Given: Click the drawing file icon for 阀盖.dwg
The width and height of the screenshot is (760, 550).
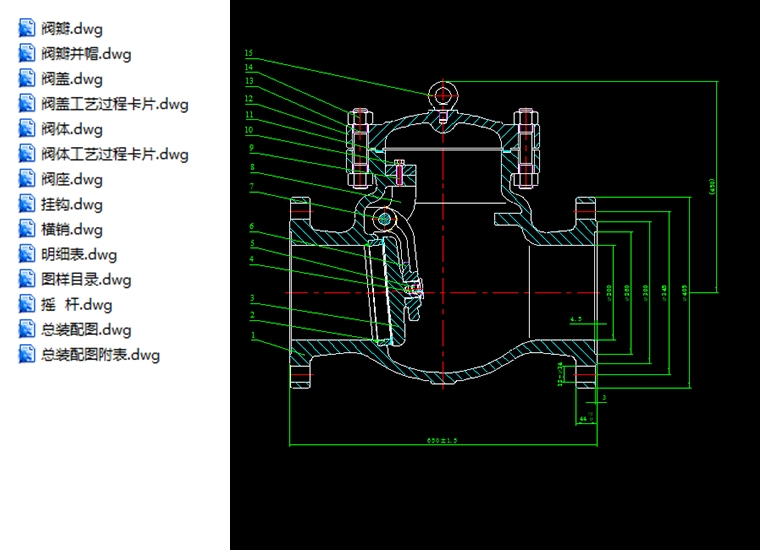Looking at the screenshot, I should click(x=27, y=78).
